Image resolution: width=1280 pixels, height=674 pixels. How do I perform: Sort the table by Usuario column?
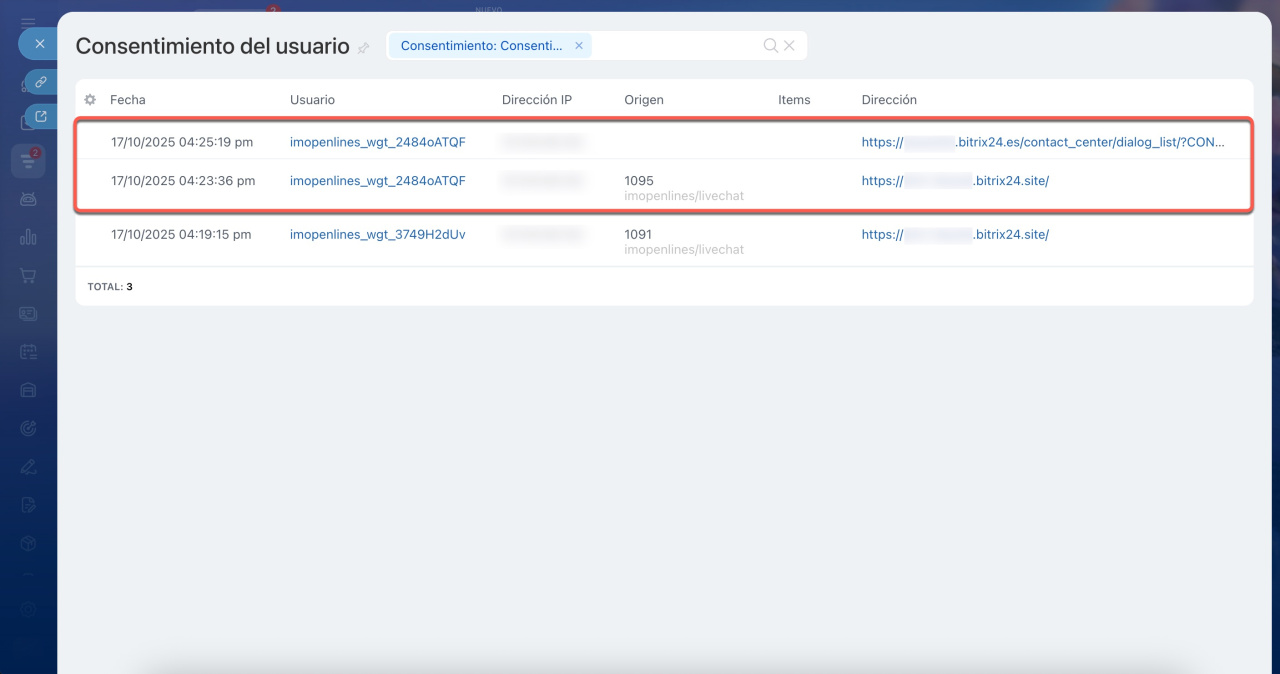(x=312, y=100)
